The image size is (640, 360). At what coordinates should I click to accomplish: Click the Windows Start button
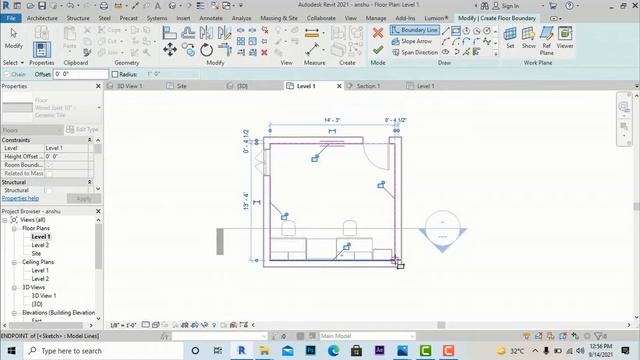11,351
